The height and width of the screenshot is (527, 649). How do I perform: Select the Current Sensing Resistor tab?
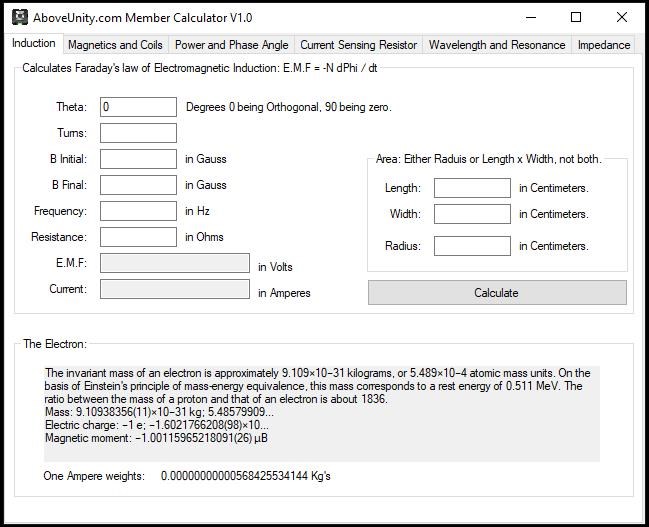point(358,45)
